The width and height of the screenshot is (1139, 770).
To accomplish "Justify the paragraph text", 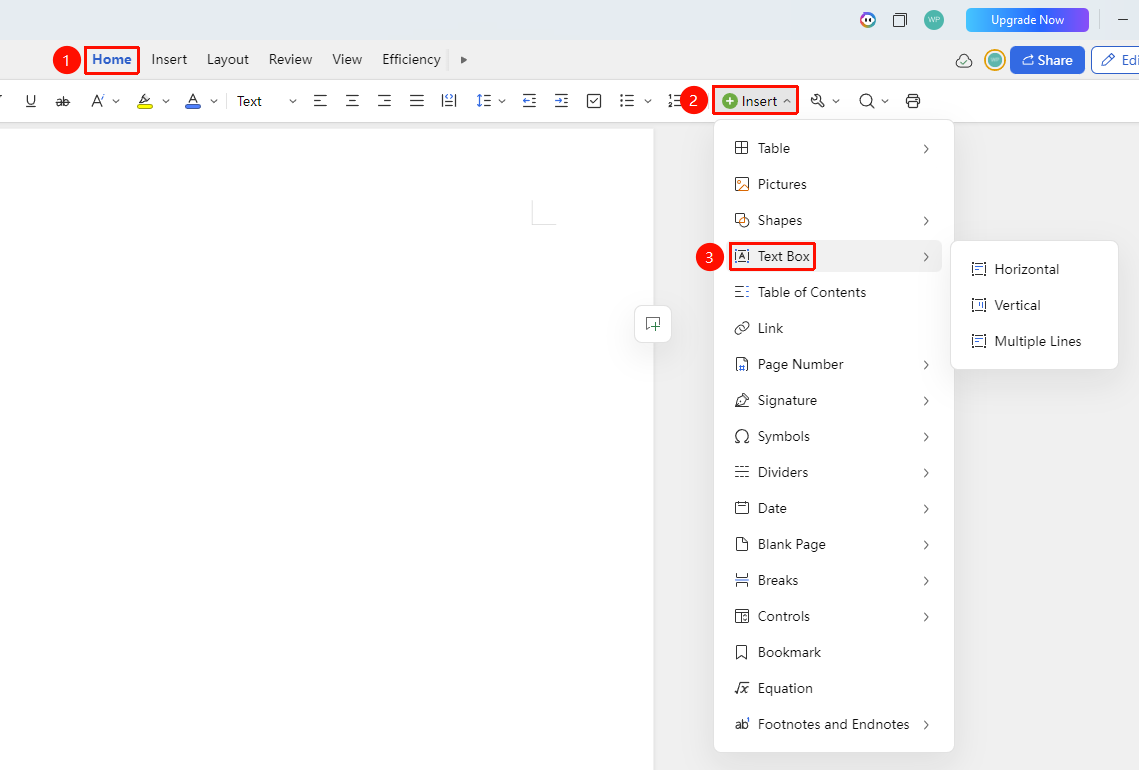I will [417, 101].
